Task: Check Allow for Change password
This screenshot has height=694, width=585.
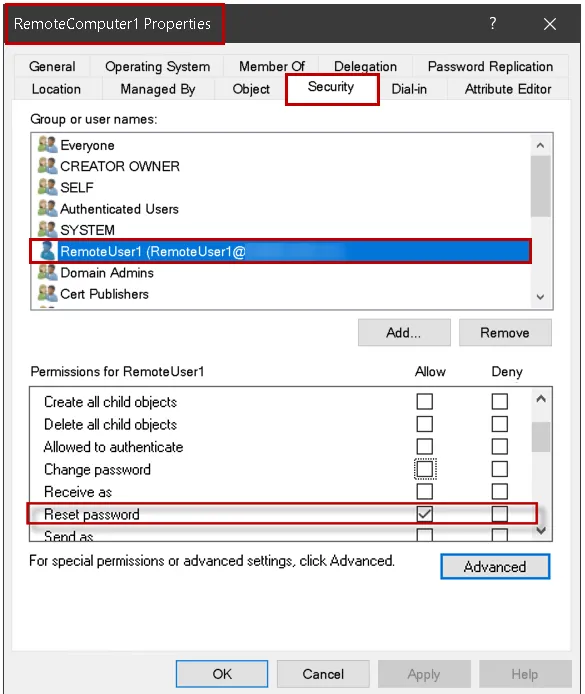Action: tap(425, 469)
